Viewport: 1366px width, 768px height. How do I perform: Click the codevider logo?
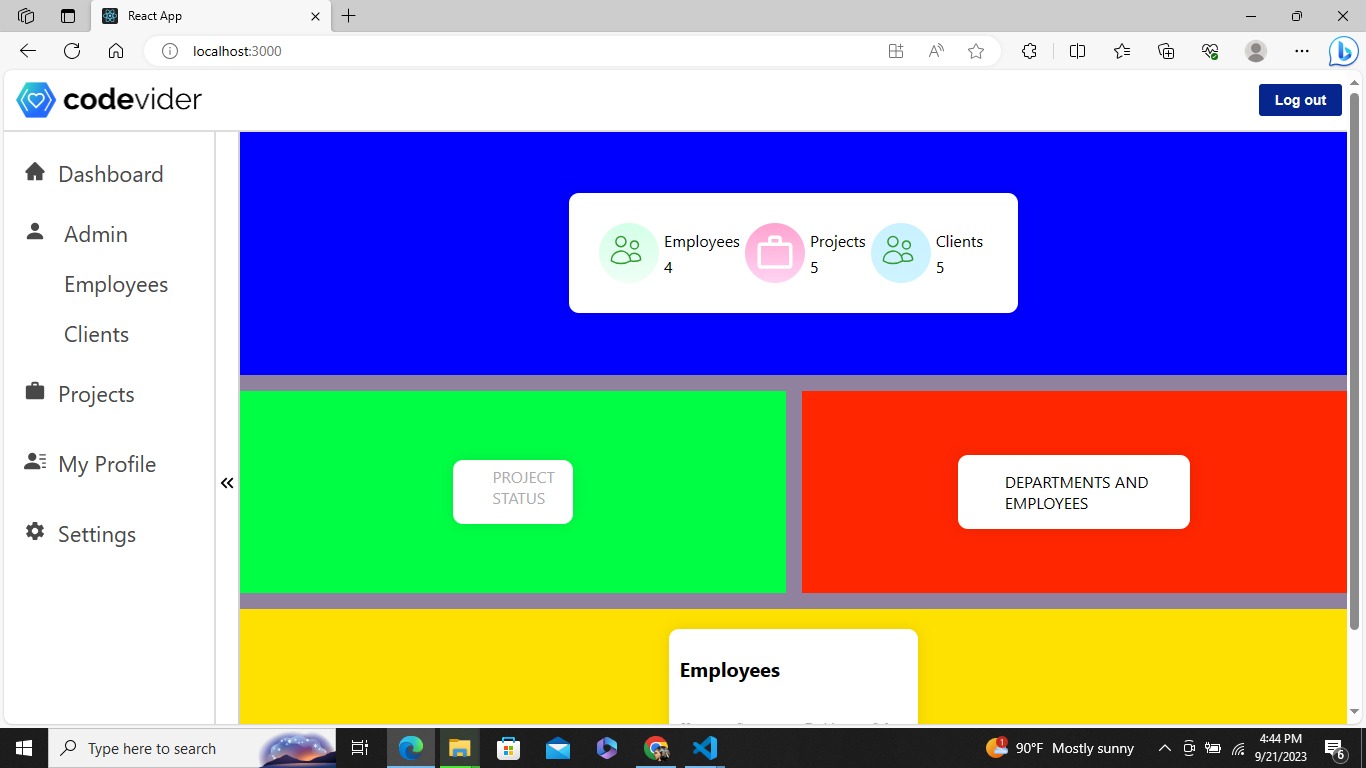(x=107, y=100)
